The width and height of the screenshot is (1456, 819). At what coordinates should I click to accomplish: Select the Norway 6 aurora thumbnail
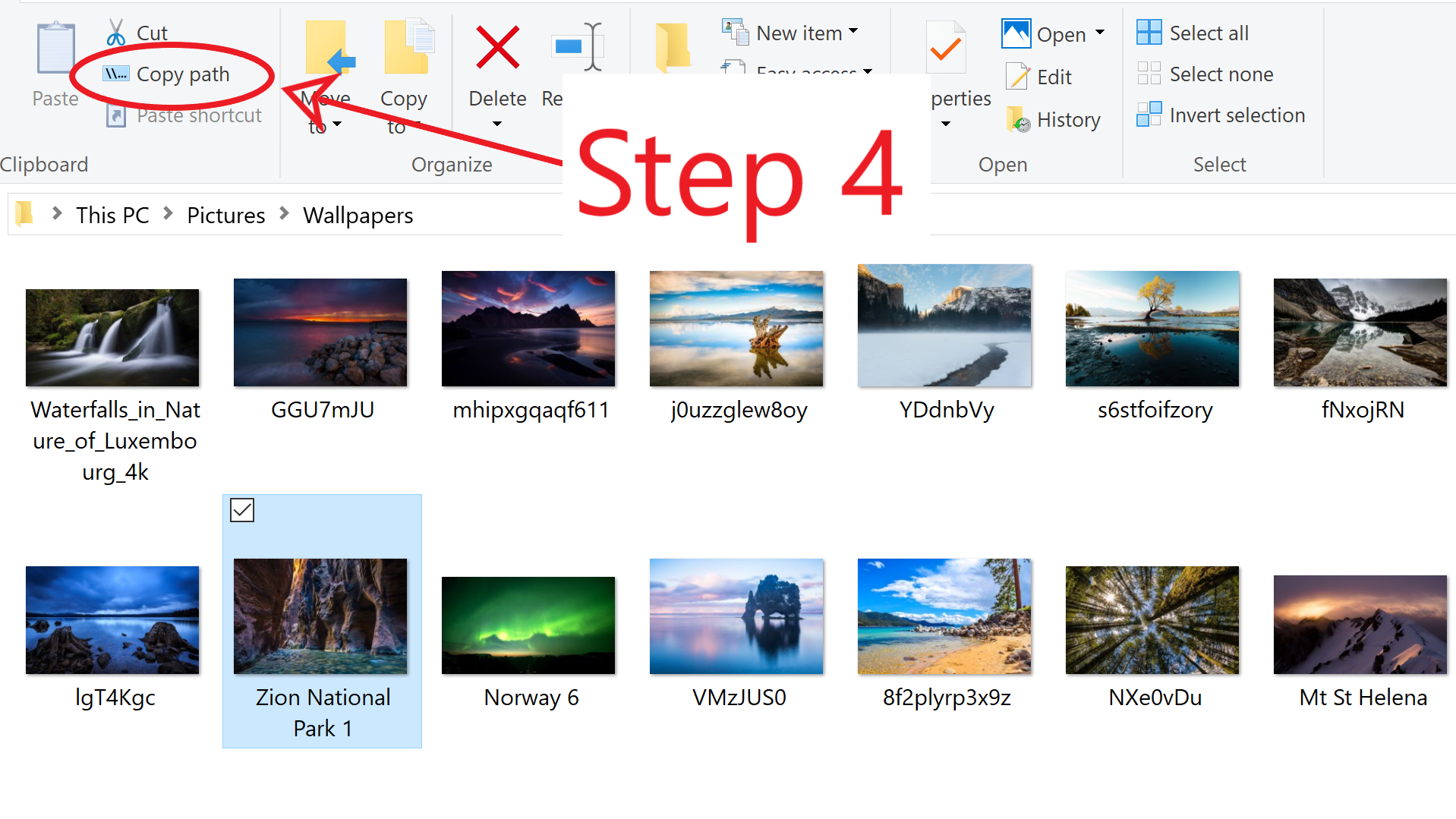click(528, 625)
